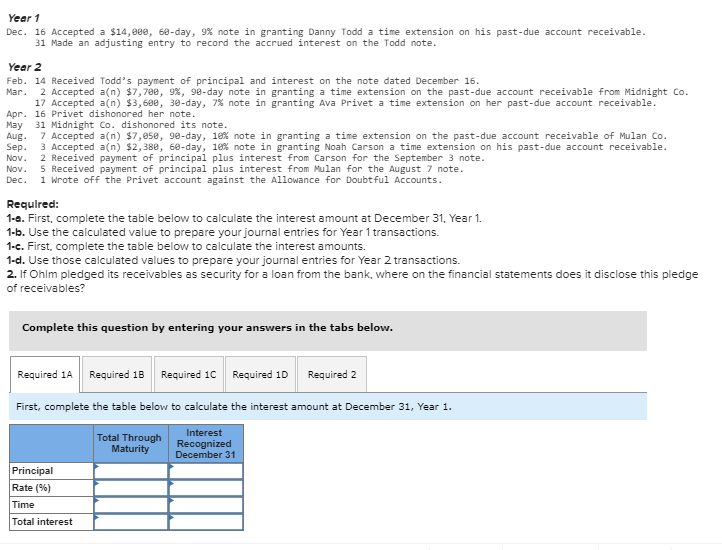Select Time cell under Total Through Maturity
Image resolution: width=722 pixels, height=550 pixels.
pos(131,505)
